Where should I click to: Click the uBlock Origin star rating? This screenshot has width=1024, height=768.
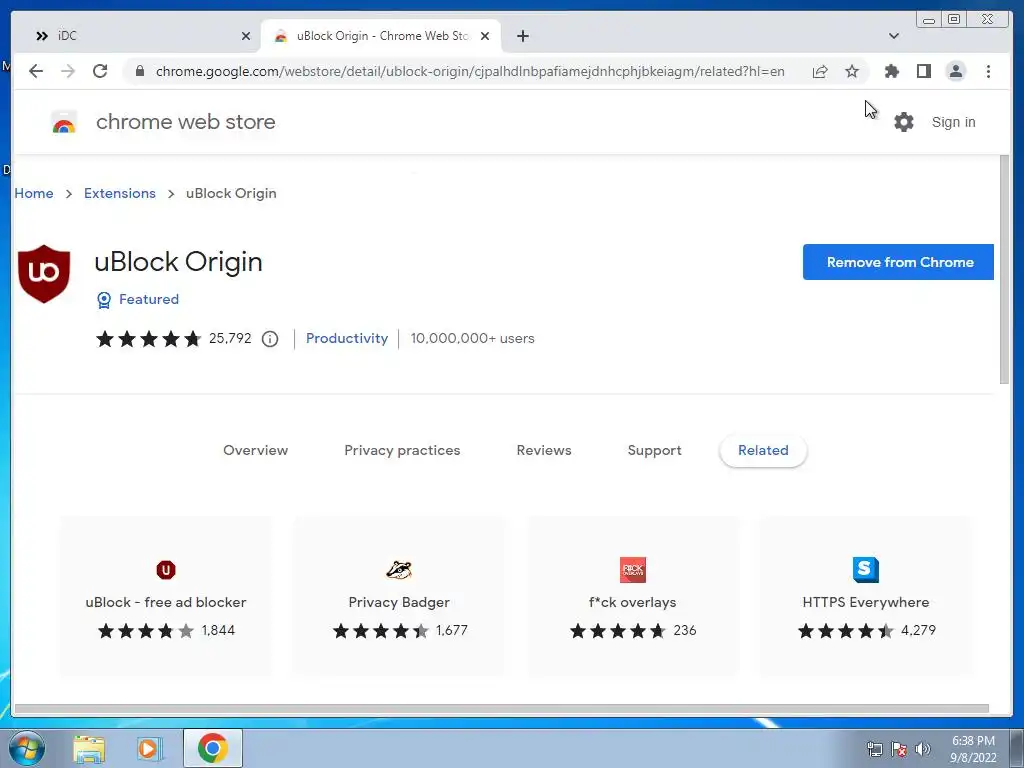pyautogui.click(x=149, y=339)
